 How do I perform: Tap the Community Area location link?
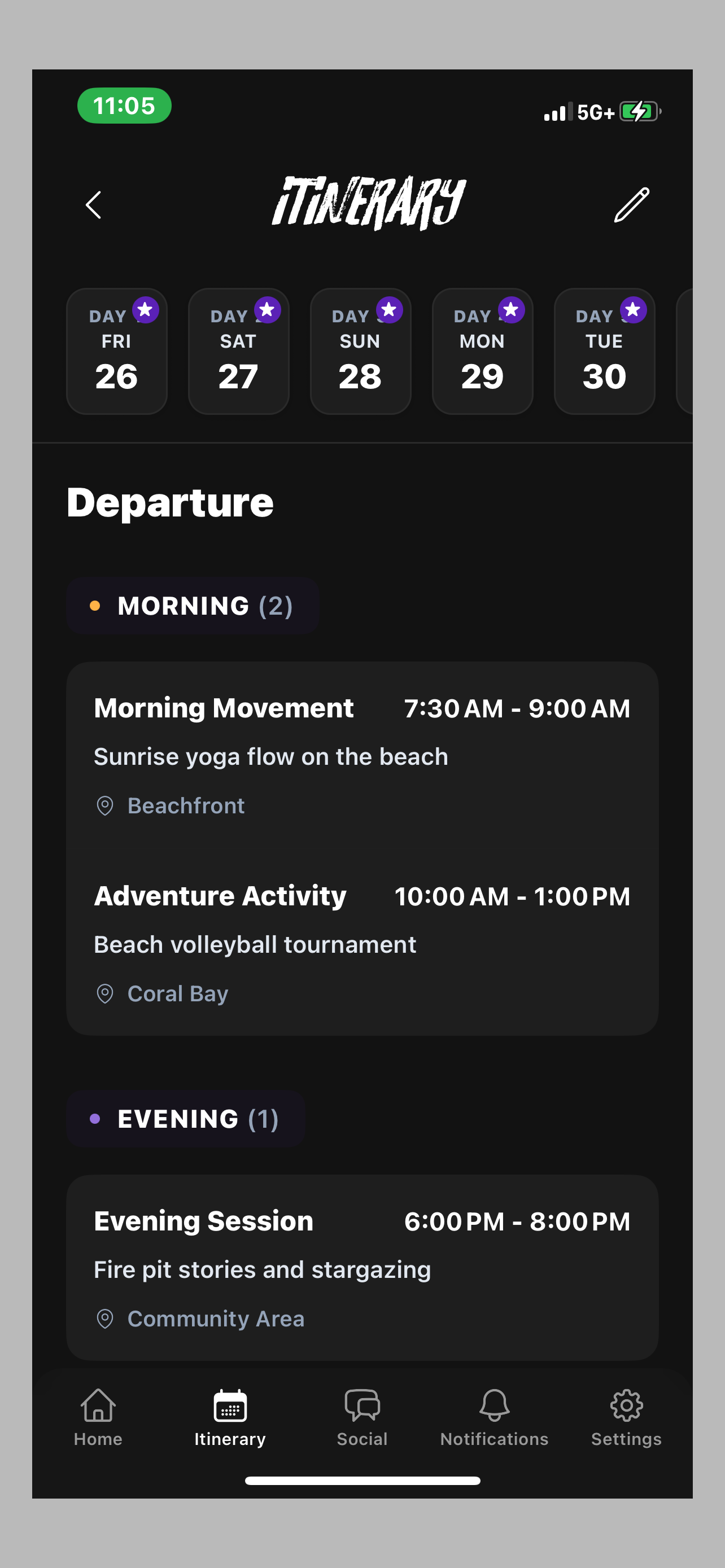coord(216,1319)
